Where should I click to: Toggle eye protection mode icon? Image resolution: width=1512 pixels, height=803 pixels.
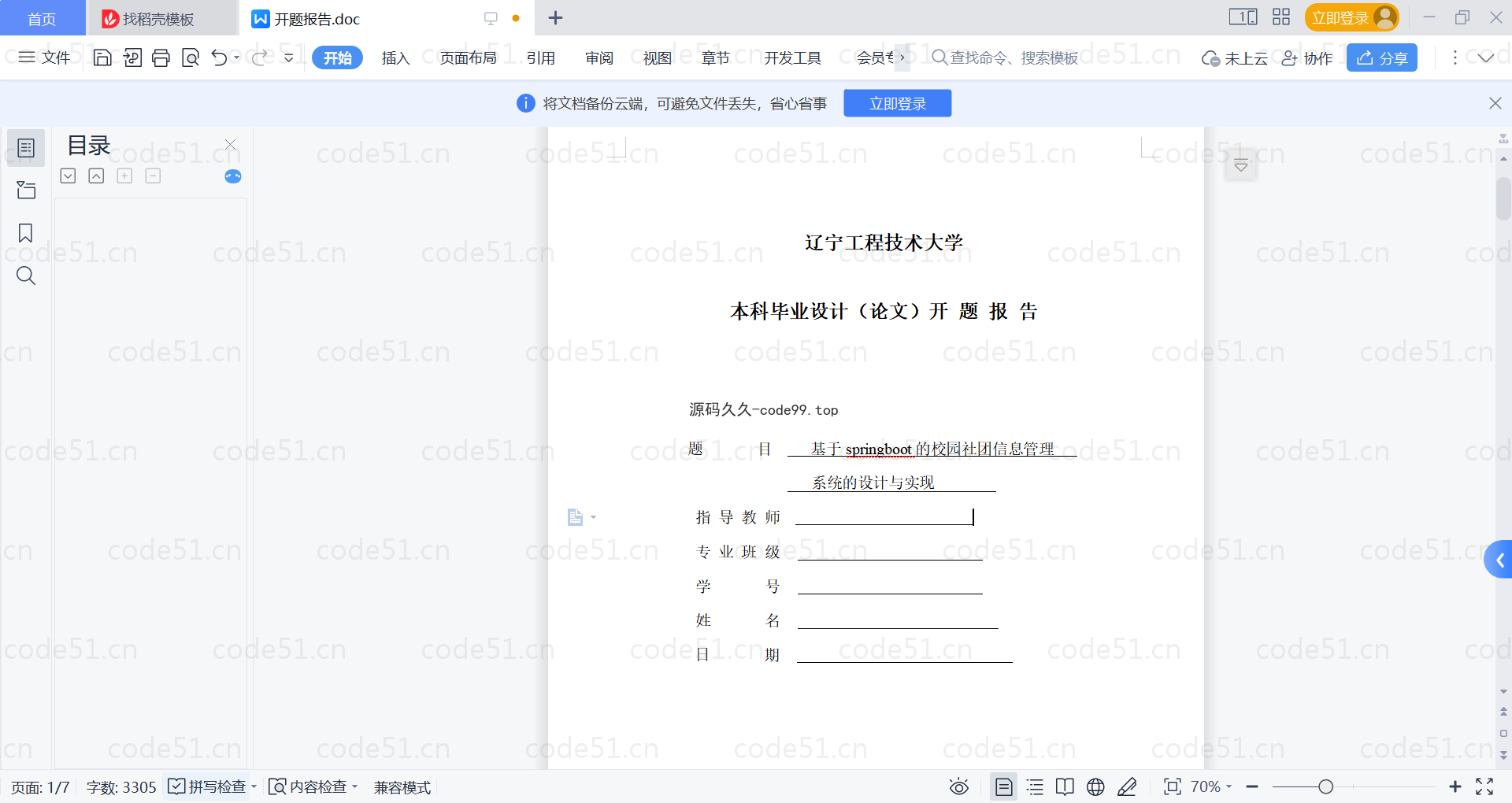[959, 786]
